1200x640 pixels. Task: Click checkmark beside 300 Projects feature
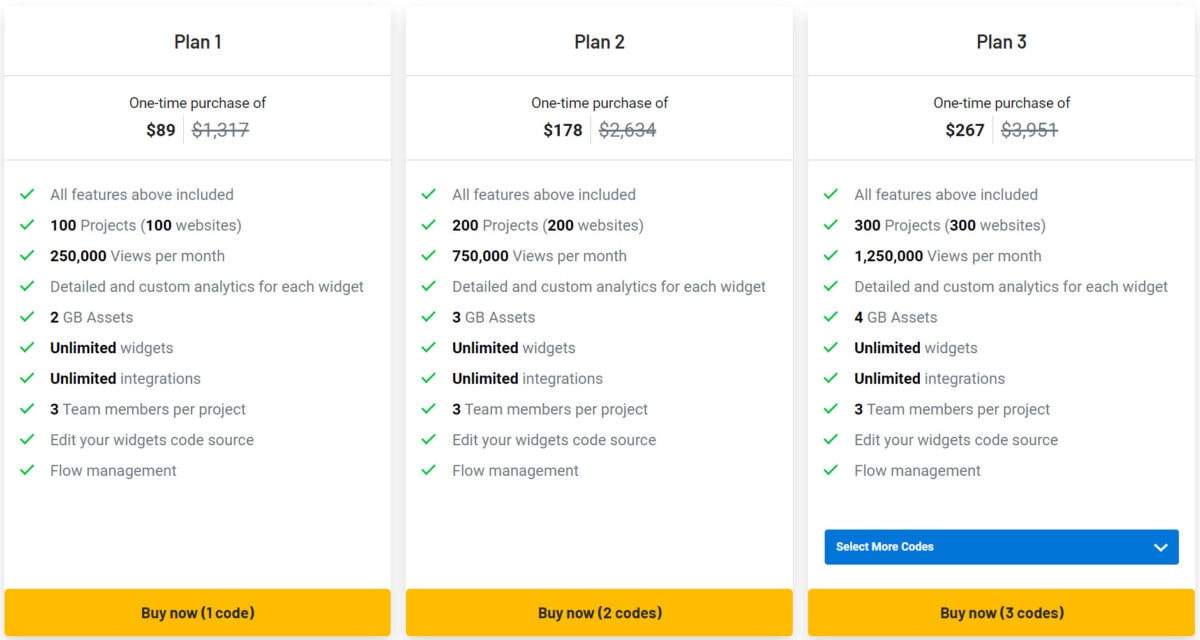click(x=831, y=225)
